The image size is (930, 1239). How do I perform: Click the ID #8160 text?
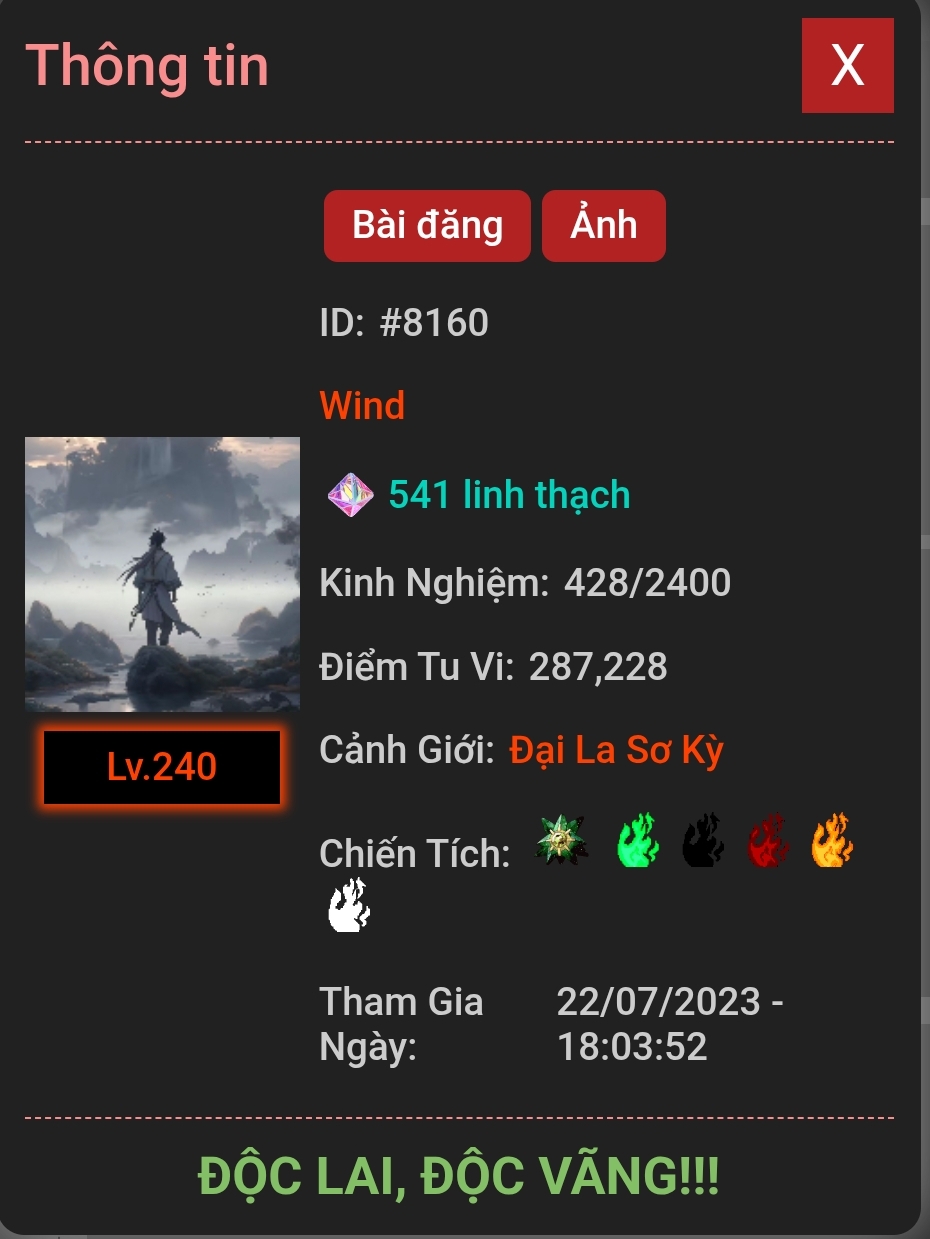point(404,323)
